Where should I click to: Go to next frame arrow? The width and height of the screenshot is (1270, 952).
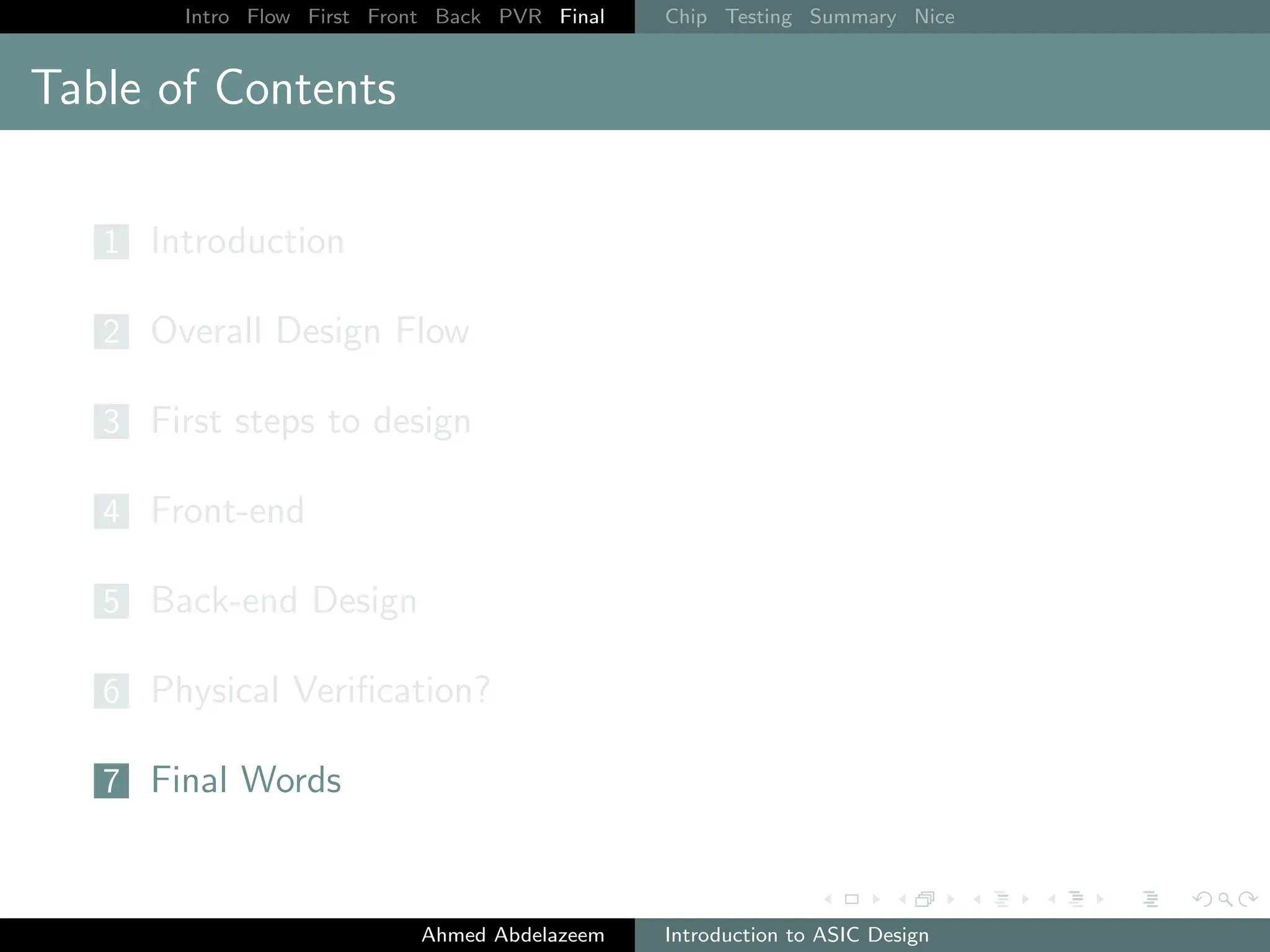(x=951, y=899)
